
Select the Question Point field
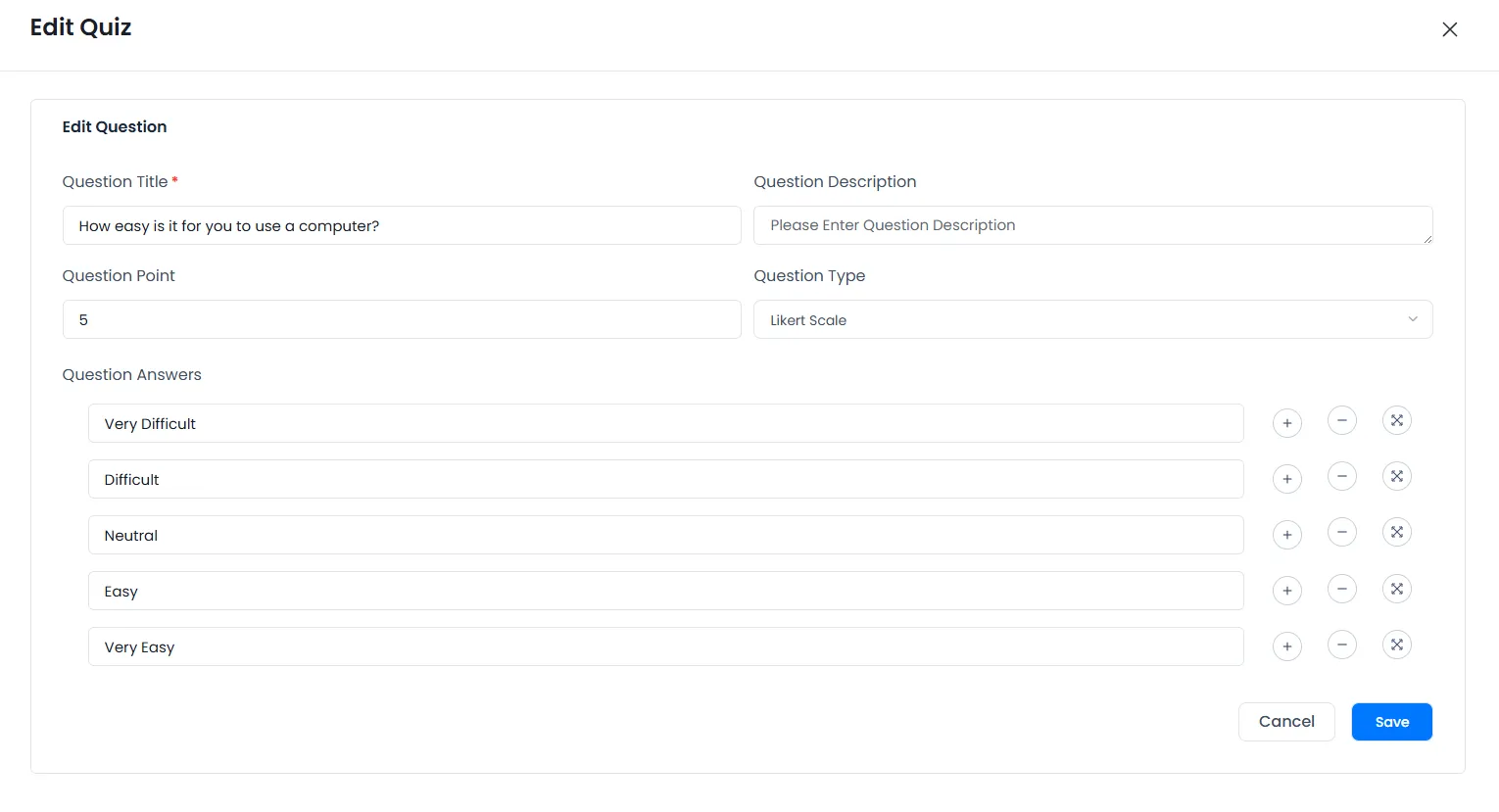402,319
